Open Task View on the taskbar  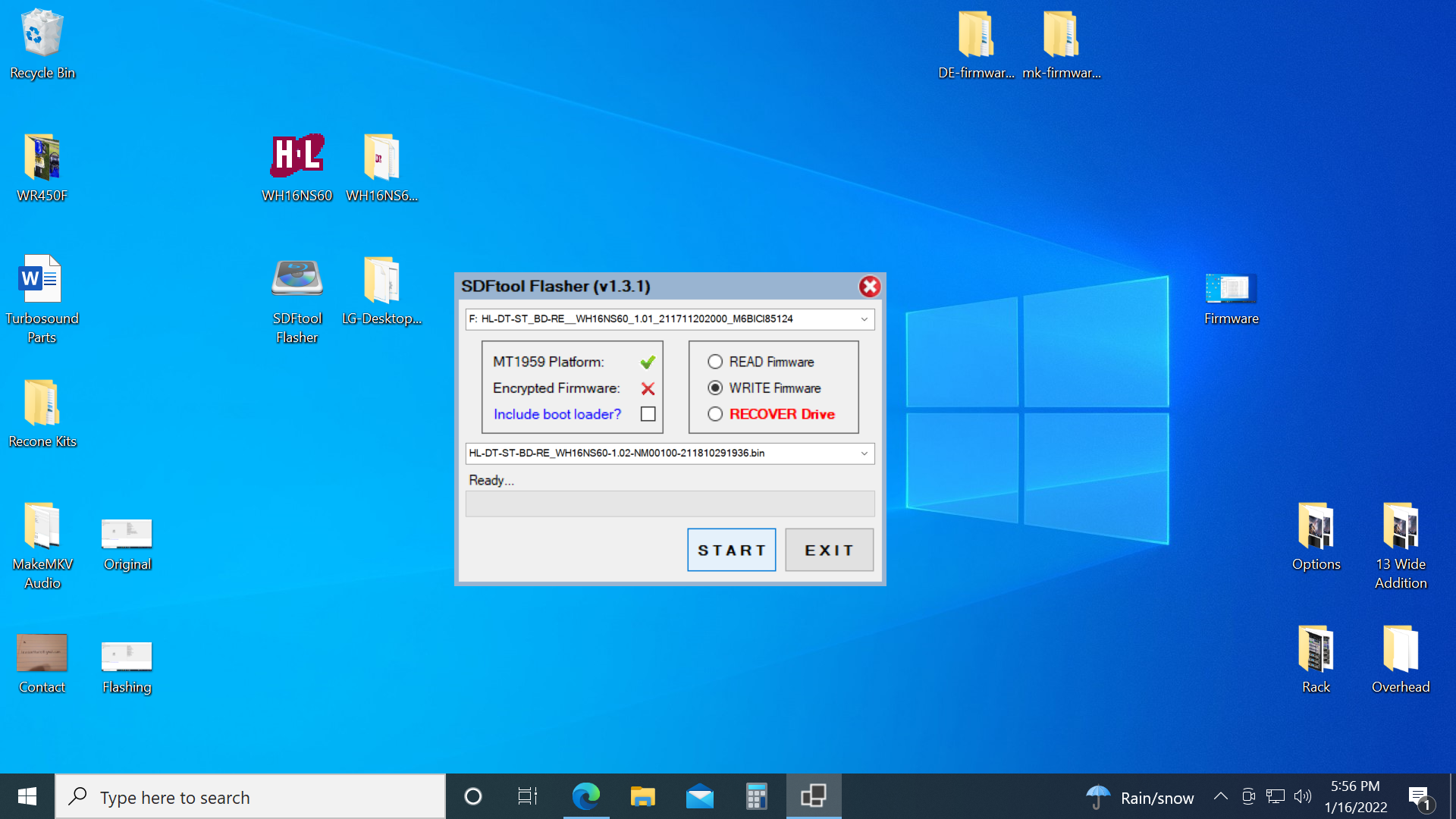point(528,796)
